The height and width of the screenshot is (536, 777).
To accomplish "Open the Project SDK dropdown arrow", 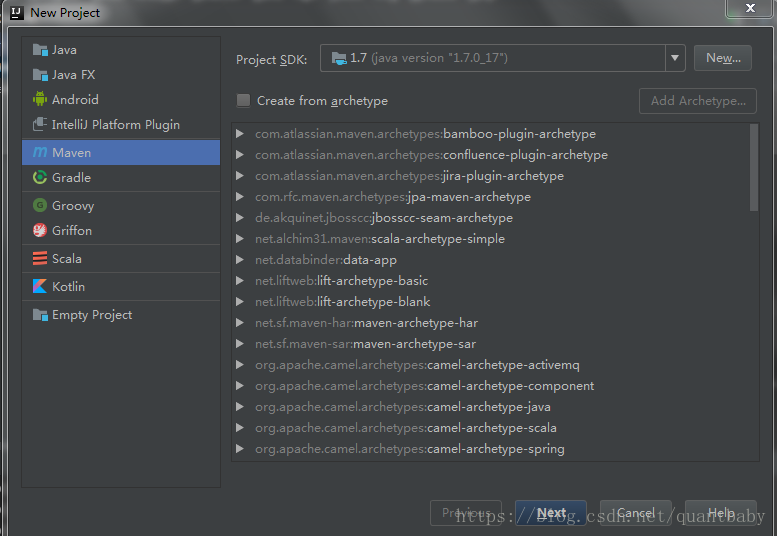I will tap(674, 58).
